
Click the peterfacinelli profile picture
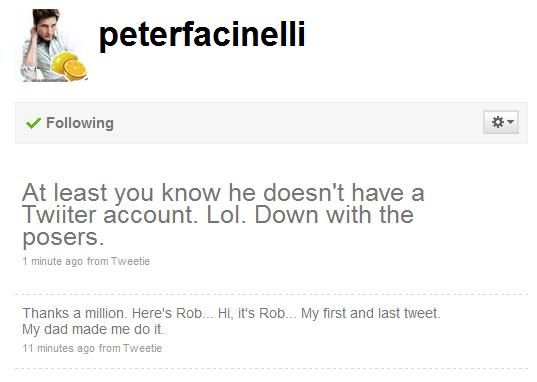[x=53, y=45]
